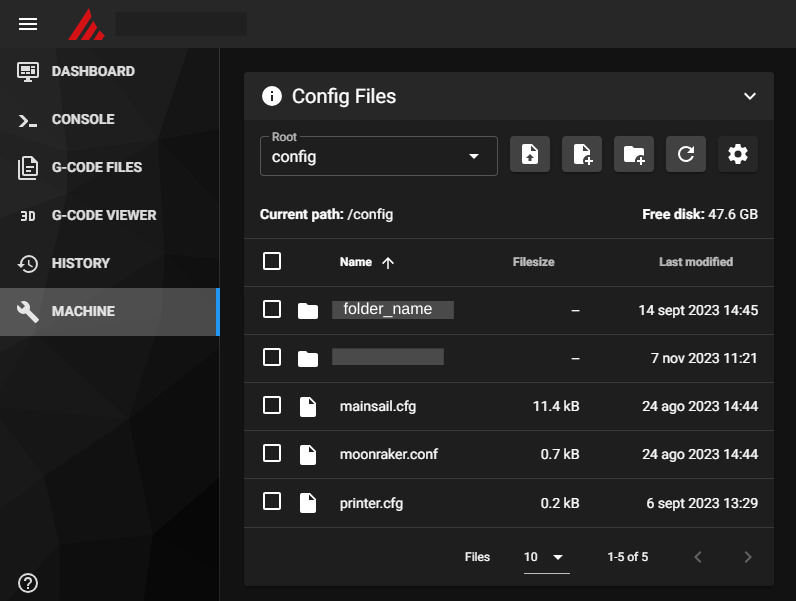Toggle the select-all files checkbox
This screenshot has height=601, width=796.
pos(272,261)
